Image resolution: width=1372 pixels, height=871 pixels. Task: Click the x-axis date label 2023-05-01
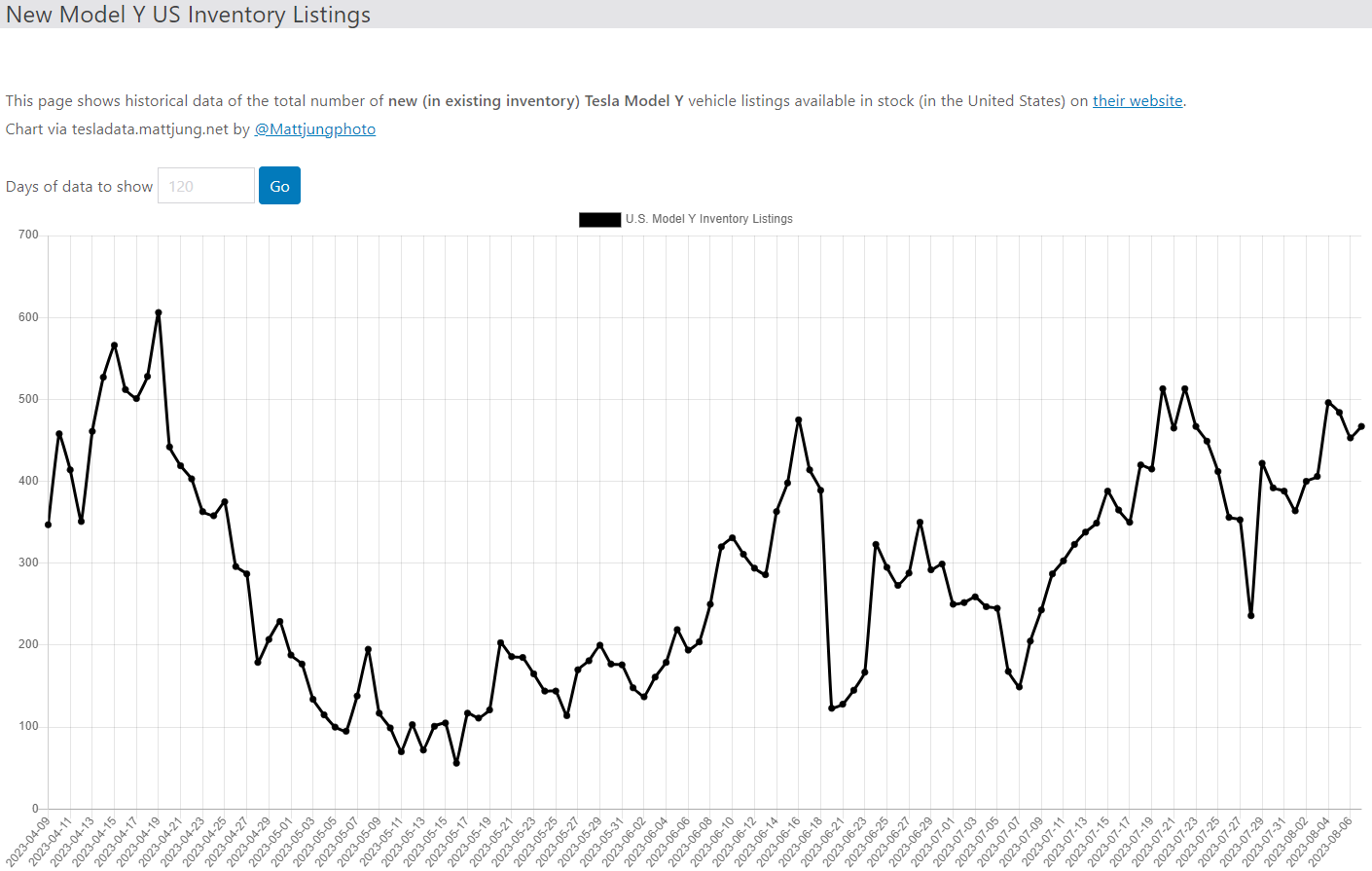click(x=271, y=842)
